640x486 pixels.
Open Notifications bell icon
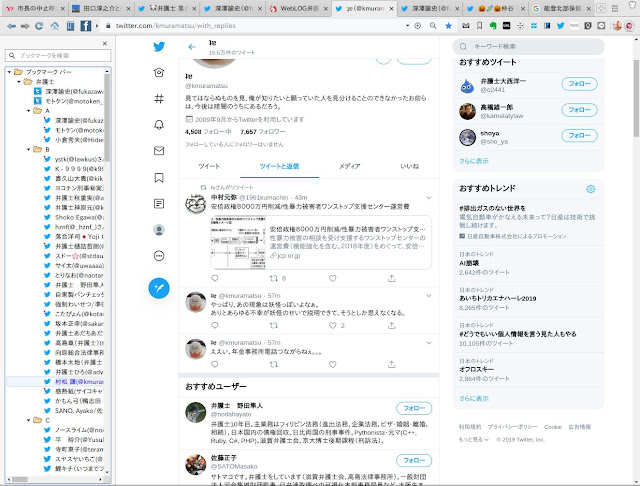click(159, 124)
